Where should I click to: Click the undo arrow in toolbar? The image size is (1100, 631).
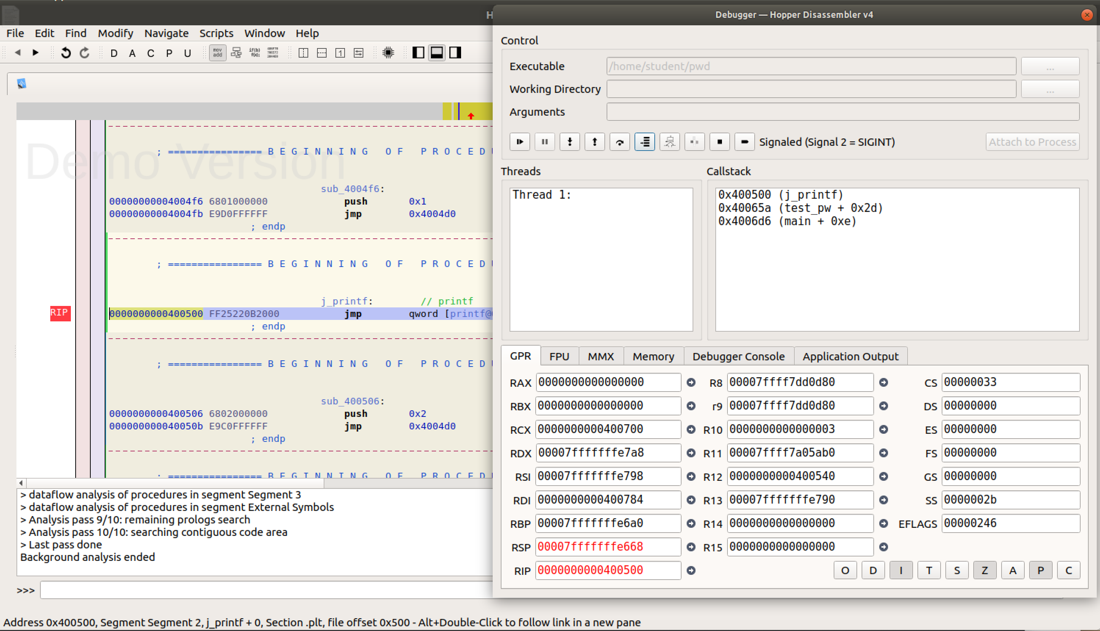tap(66, 53)
